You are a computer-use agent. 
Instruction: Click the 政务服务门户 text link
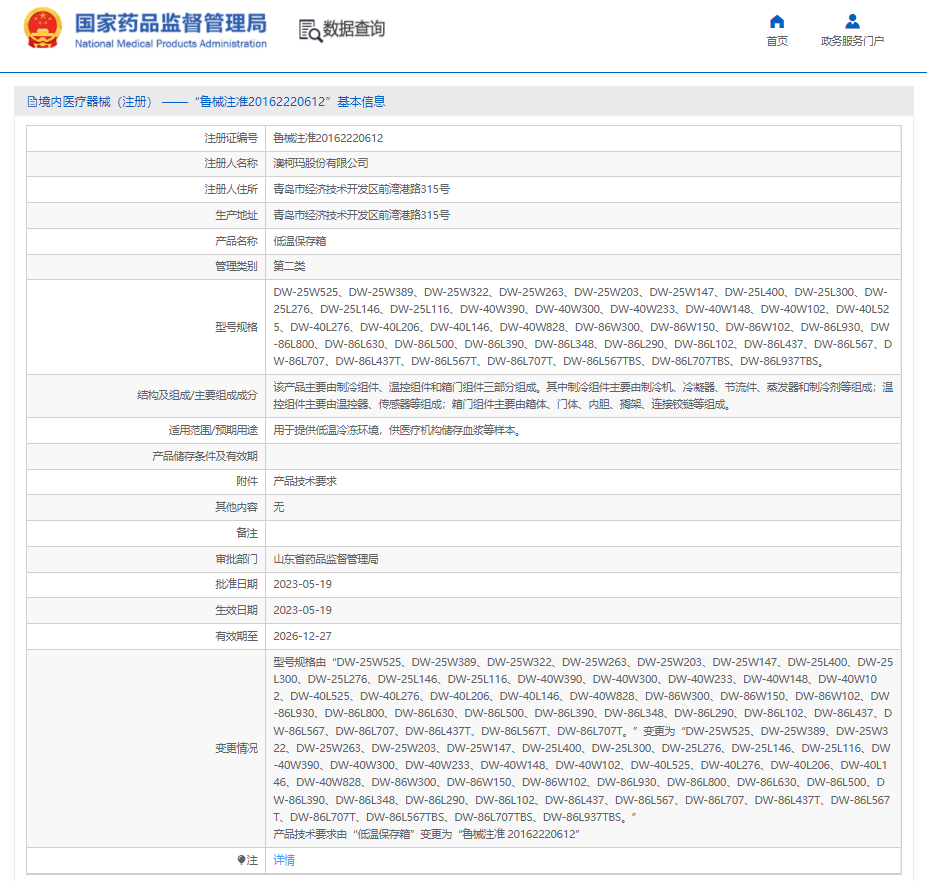(x=851, y=40)
